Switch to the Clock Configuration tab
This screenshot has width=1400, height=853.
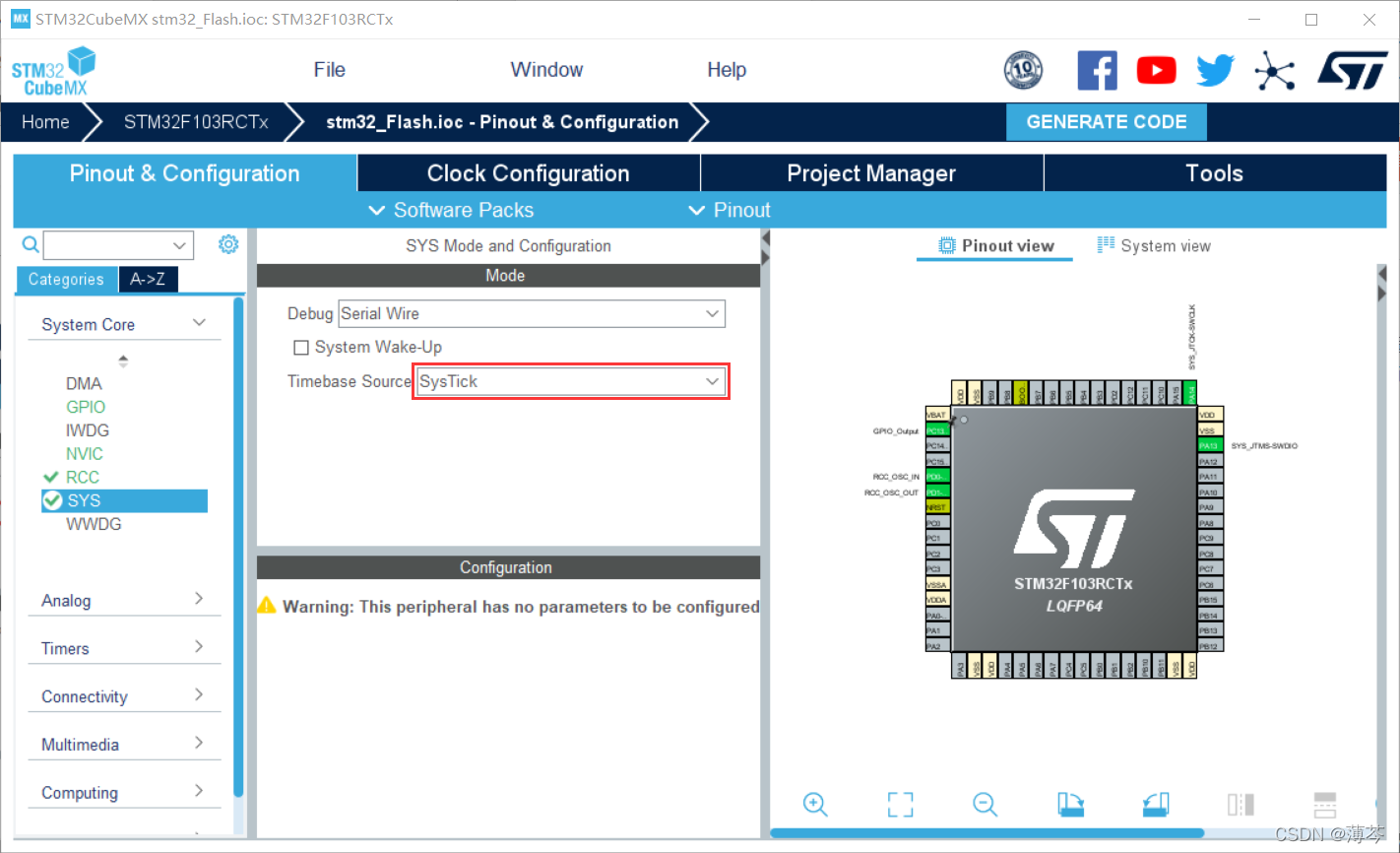click(529, 173)
